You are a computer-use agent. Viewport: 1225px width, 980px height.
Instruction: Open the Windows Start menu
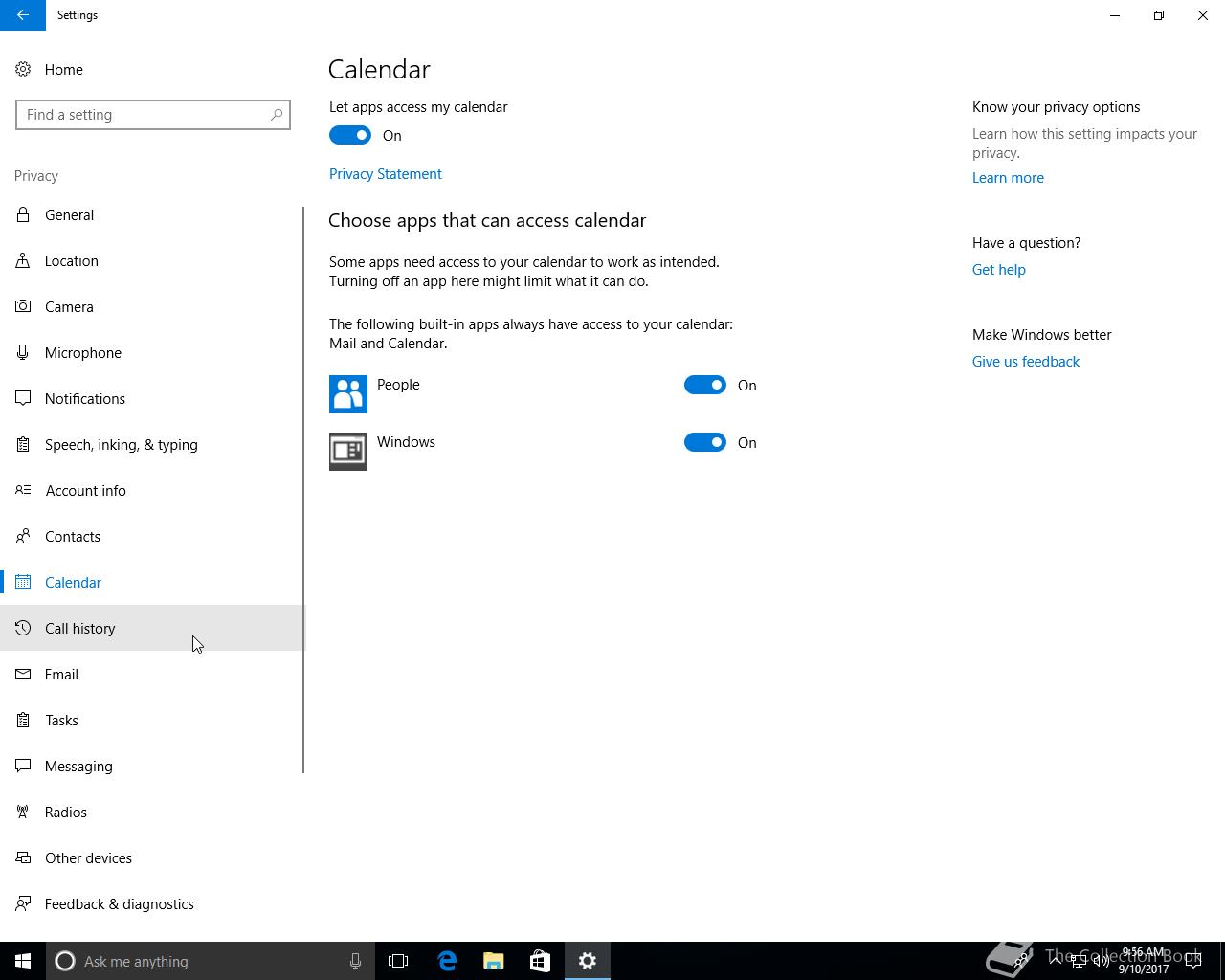23,961
